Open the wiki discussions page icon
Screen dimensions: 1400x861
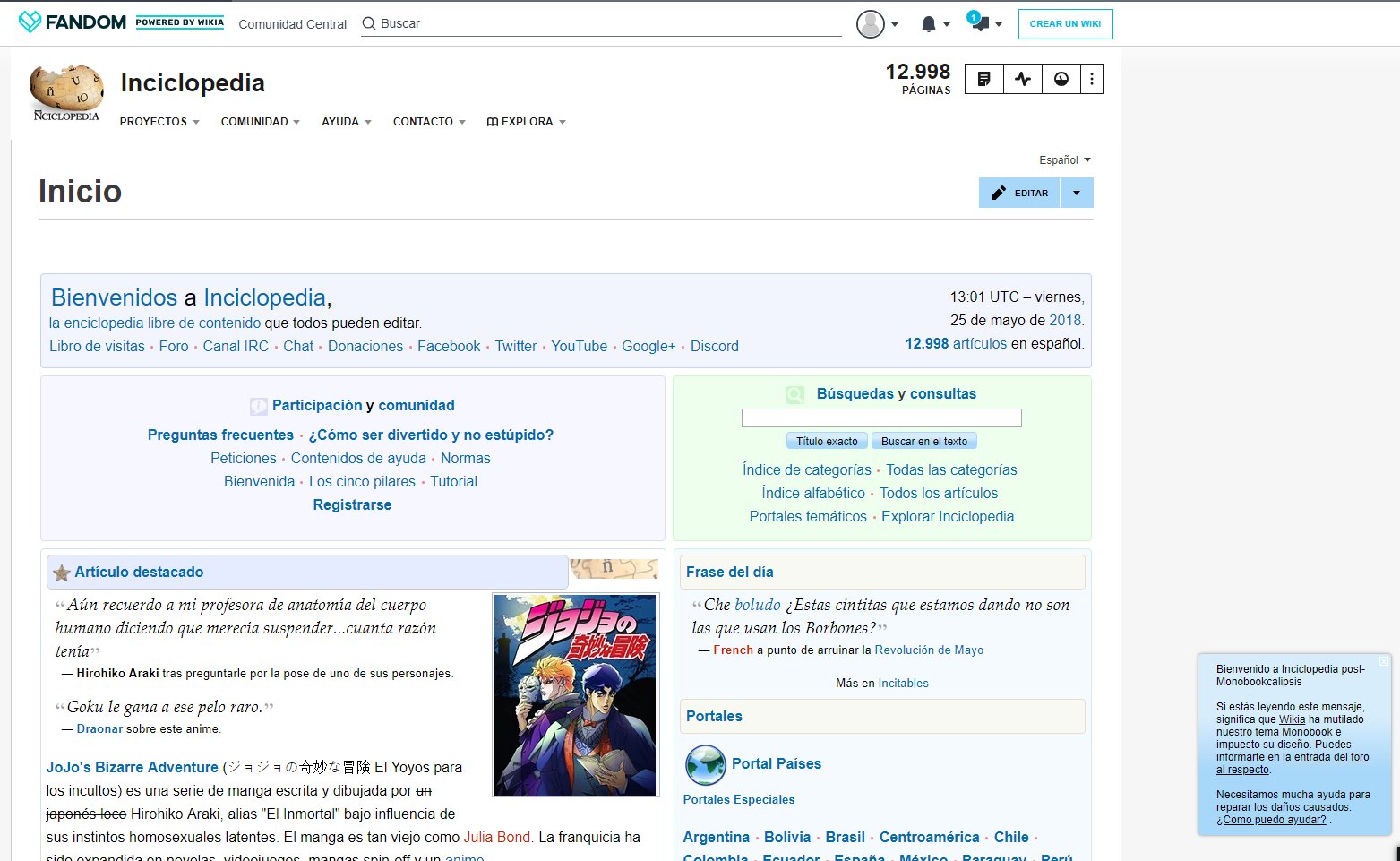coord(983,79)
